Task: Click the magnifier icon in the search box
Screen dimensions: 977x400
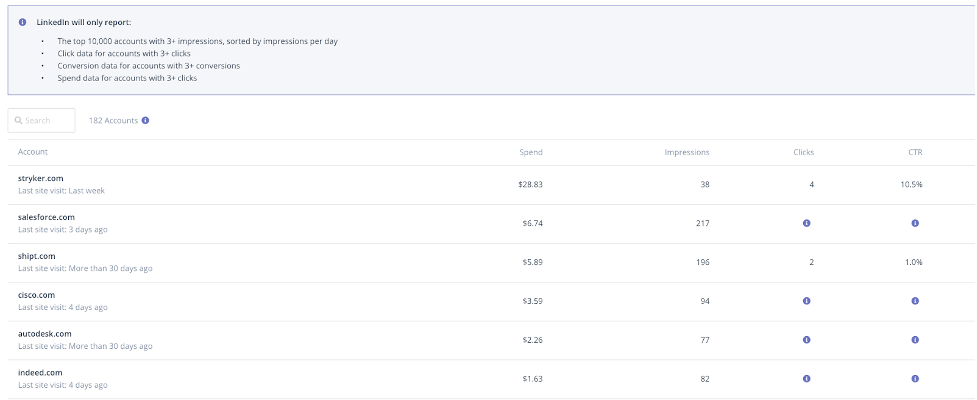Action: pyautogui.click(x=19, y=120)
